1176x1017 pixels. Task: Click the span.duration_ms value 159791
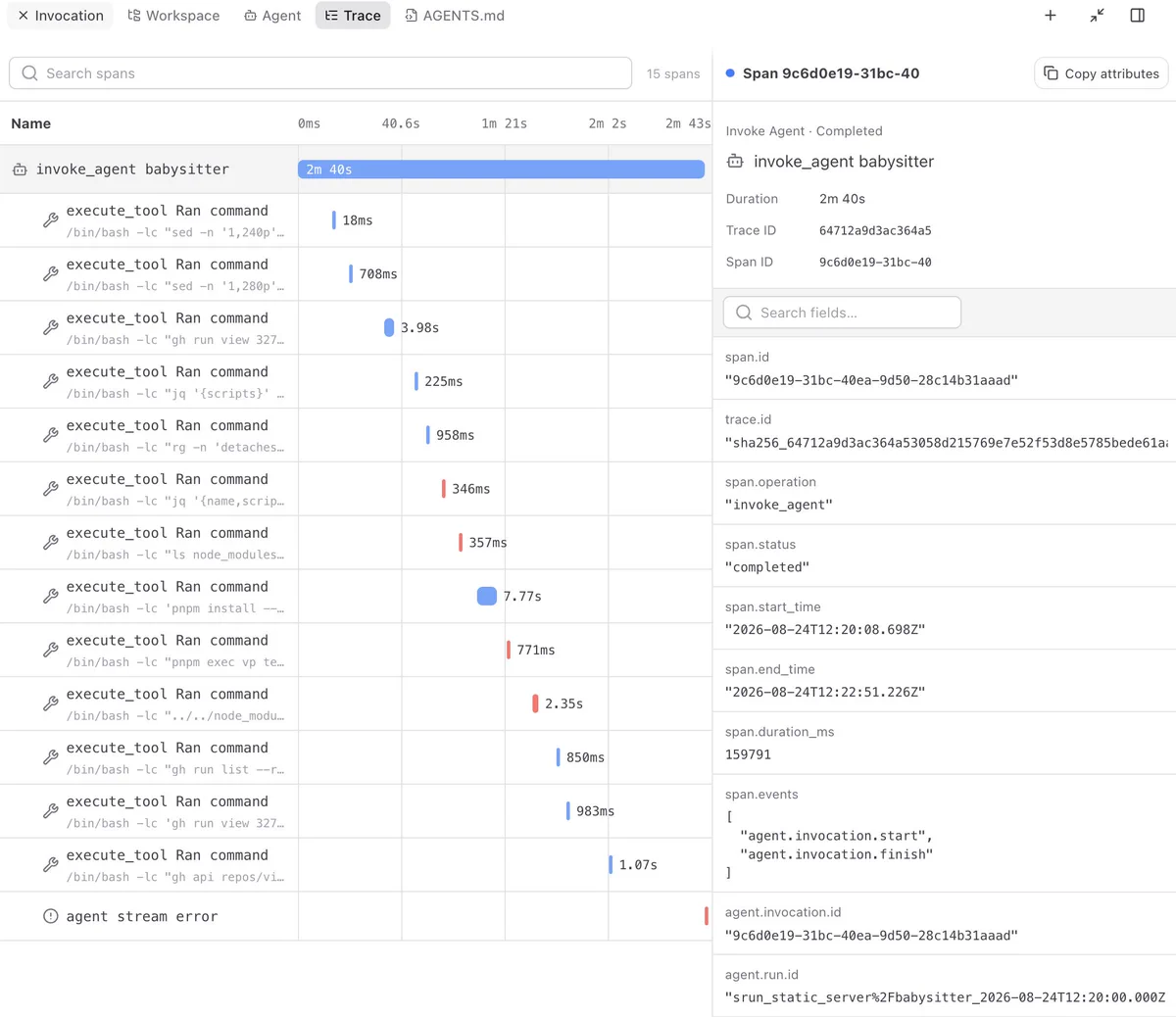tap(748, 754)
